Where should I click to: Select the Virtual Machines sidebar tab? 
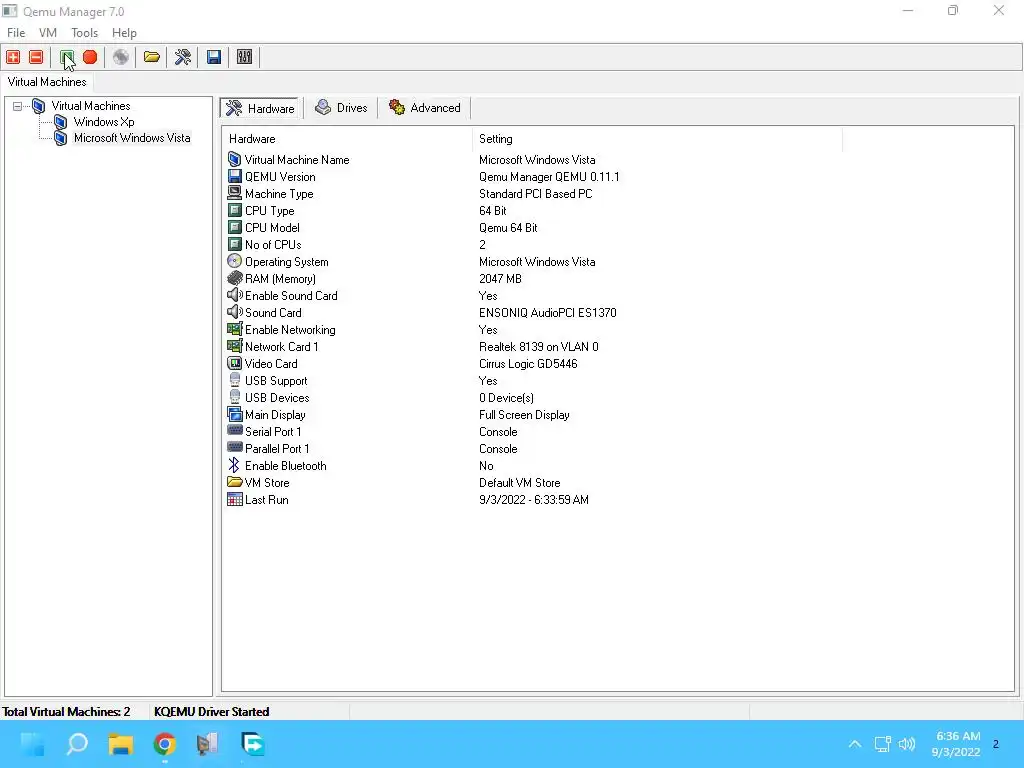click(x=47, y=82)
